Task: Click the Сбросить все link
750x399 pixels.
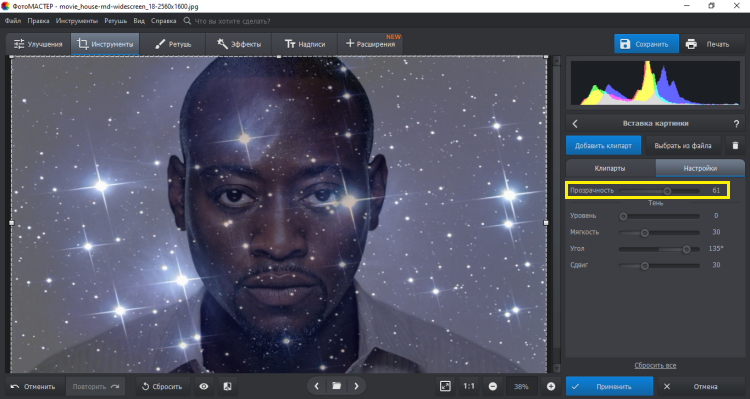Action: coord(655,366)
